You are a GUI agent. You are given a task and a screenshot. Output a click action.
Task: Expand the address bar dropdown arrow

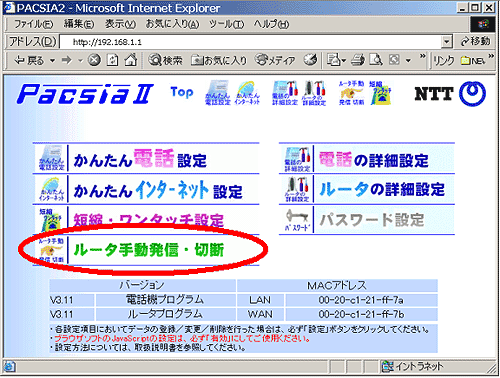click(447, 42)
